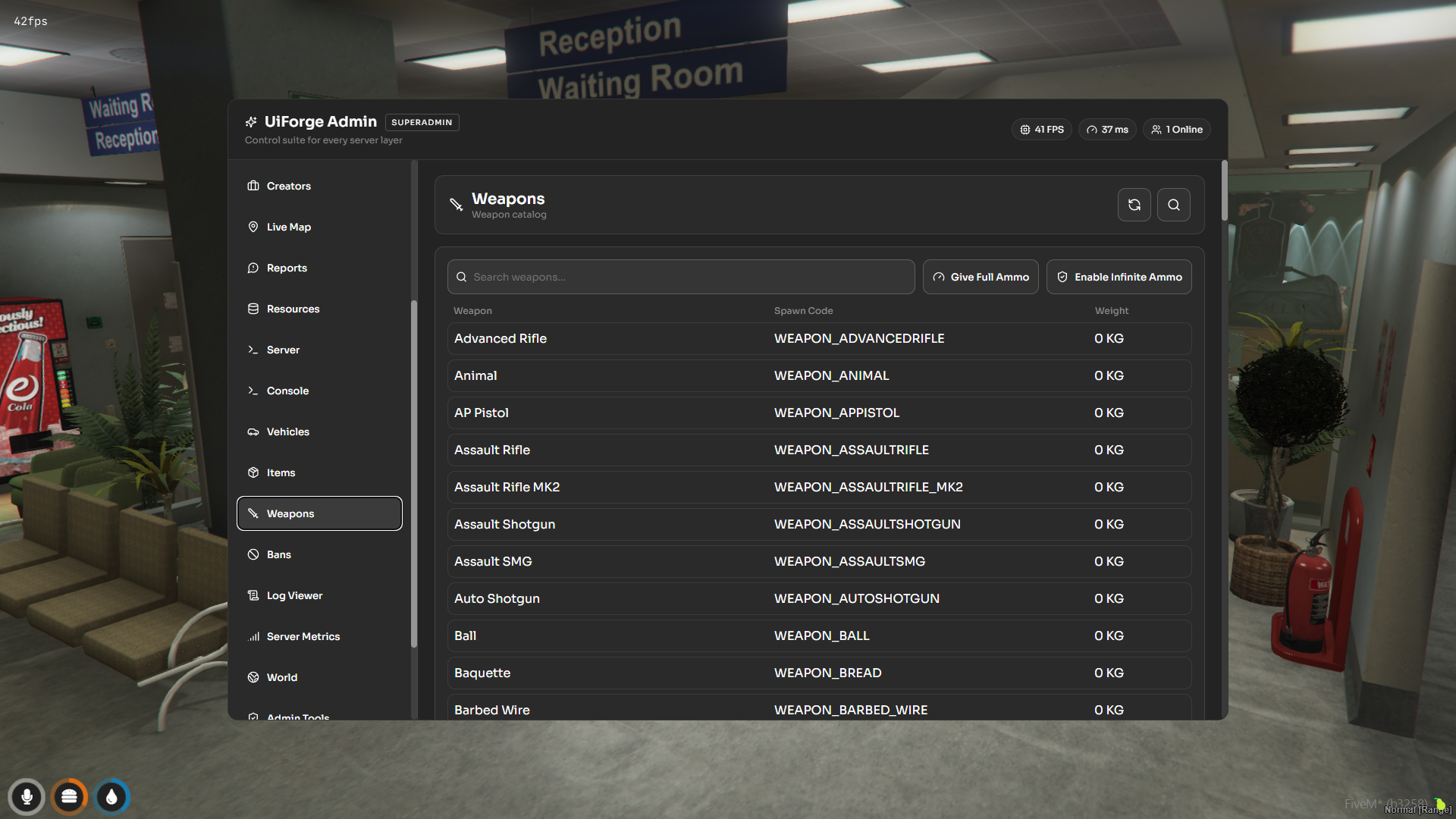Click the microphone HUD icon

tap(27, 797)
